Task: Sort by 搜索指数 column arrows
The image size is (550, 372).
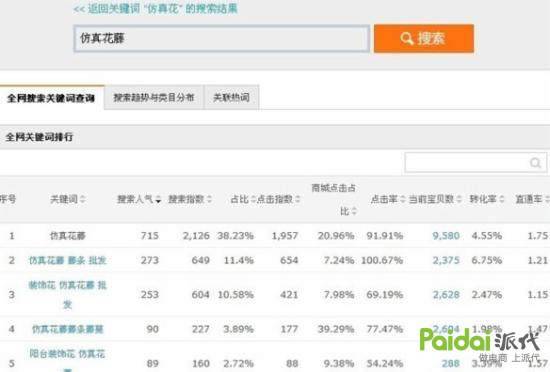Action: tap(209, 199)
